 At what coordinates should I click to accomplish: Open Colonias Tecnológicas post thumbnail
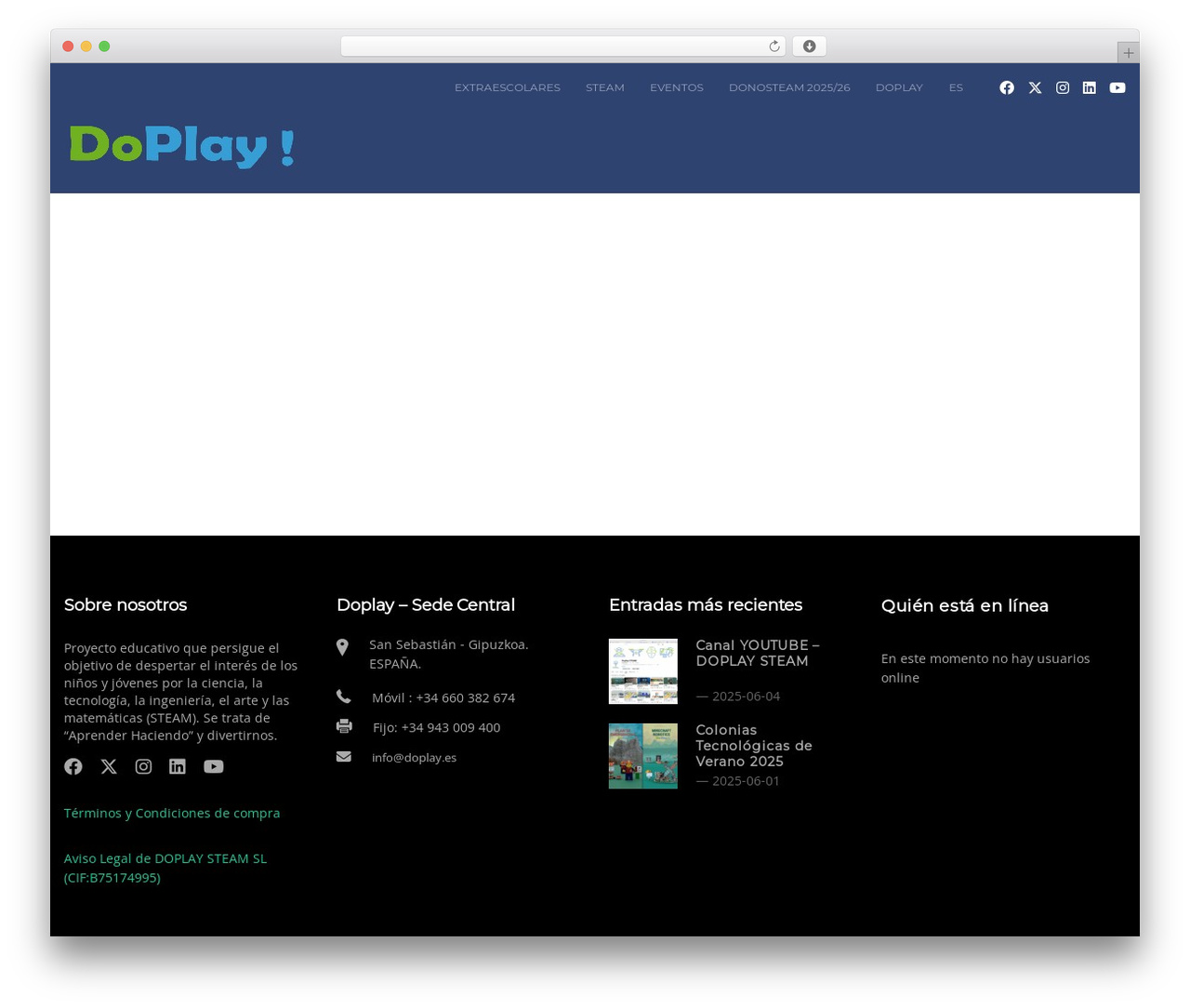(643, 756)
